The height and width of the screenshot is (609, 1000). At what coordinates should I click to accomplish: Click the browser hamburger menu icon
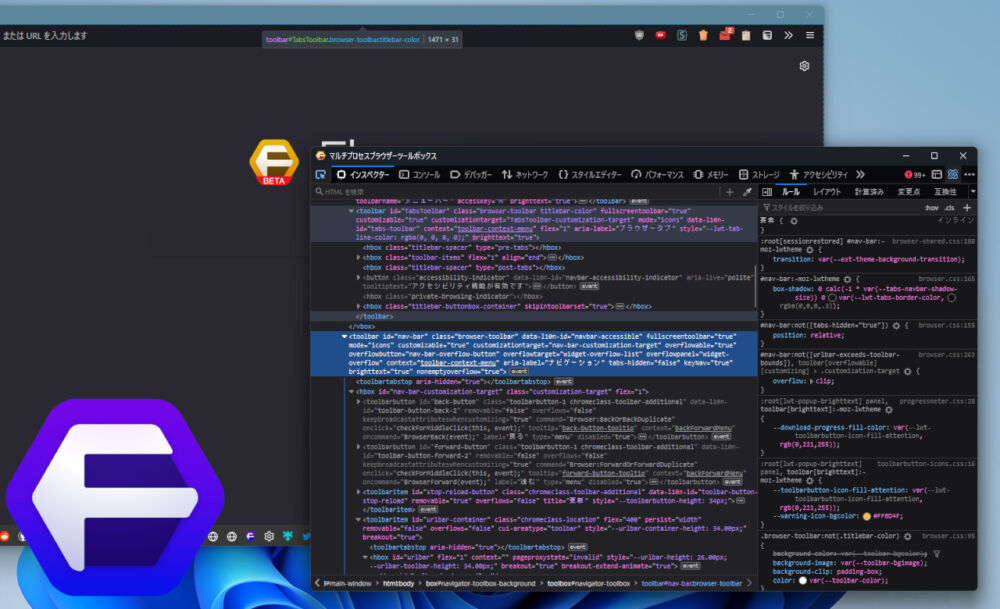[809, 35]
